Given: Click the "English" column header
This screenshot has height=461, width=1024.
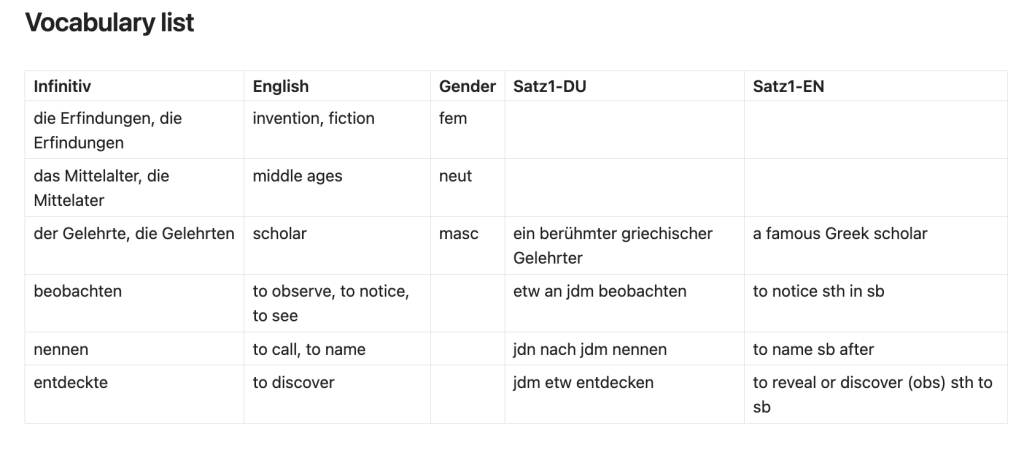Looking at the screenshot, I should [281, 87].
